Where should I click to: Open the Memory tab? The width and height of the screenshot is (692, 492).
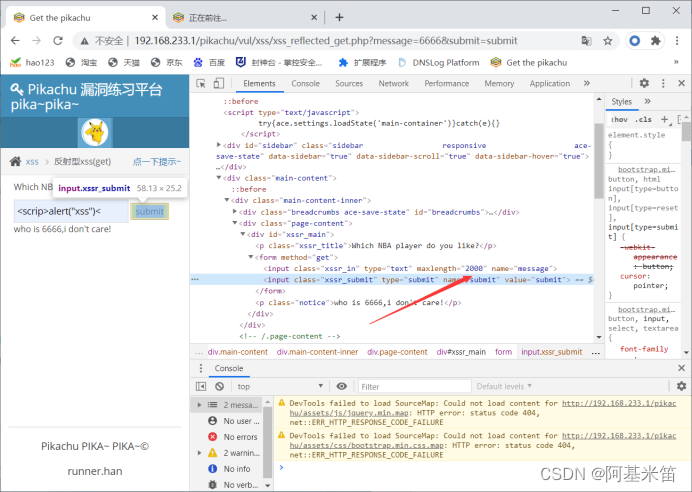(x=499, y=83)
